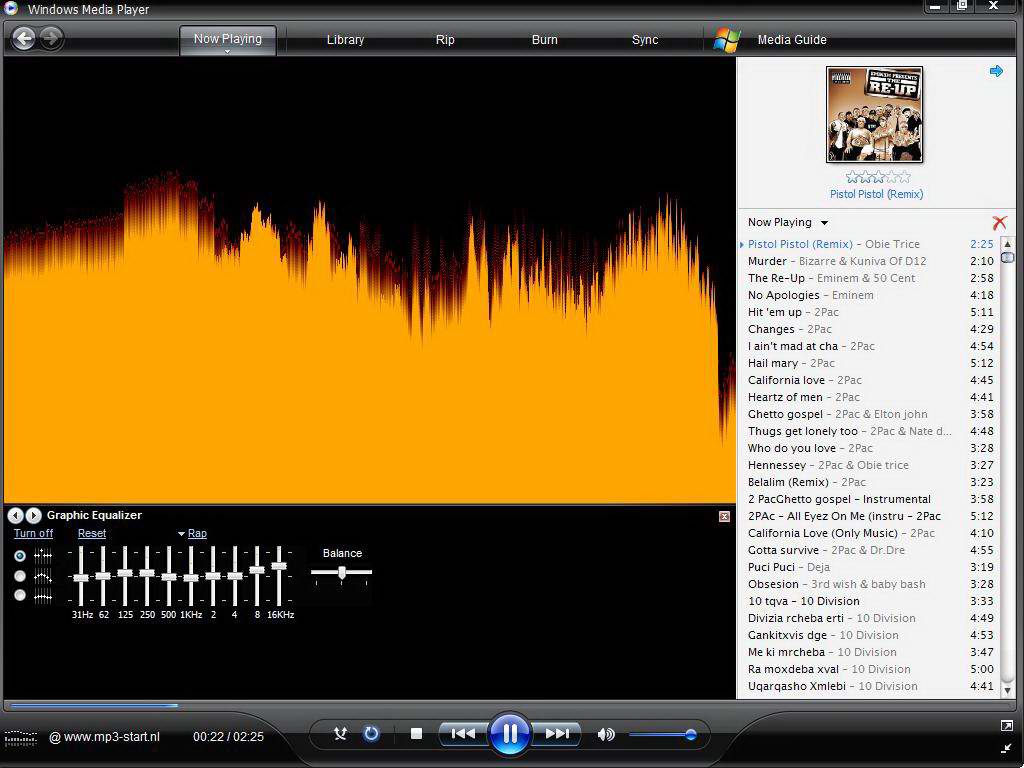Stop the current song
Image resolution: width=1024 pixels, height=768 pixels.
[416, 734]
